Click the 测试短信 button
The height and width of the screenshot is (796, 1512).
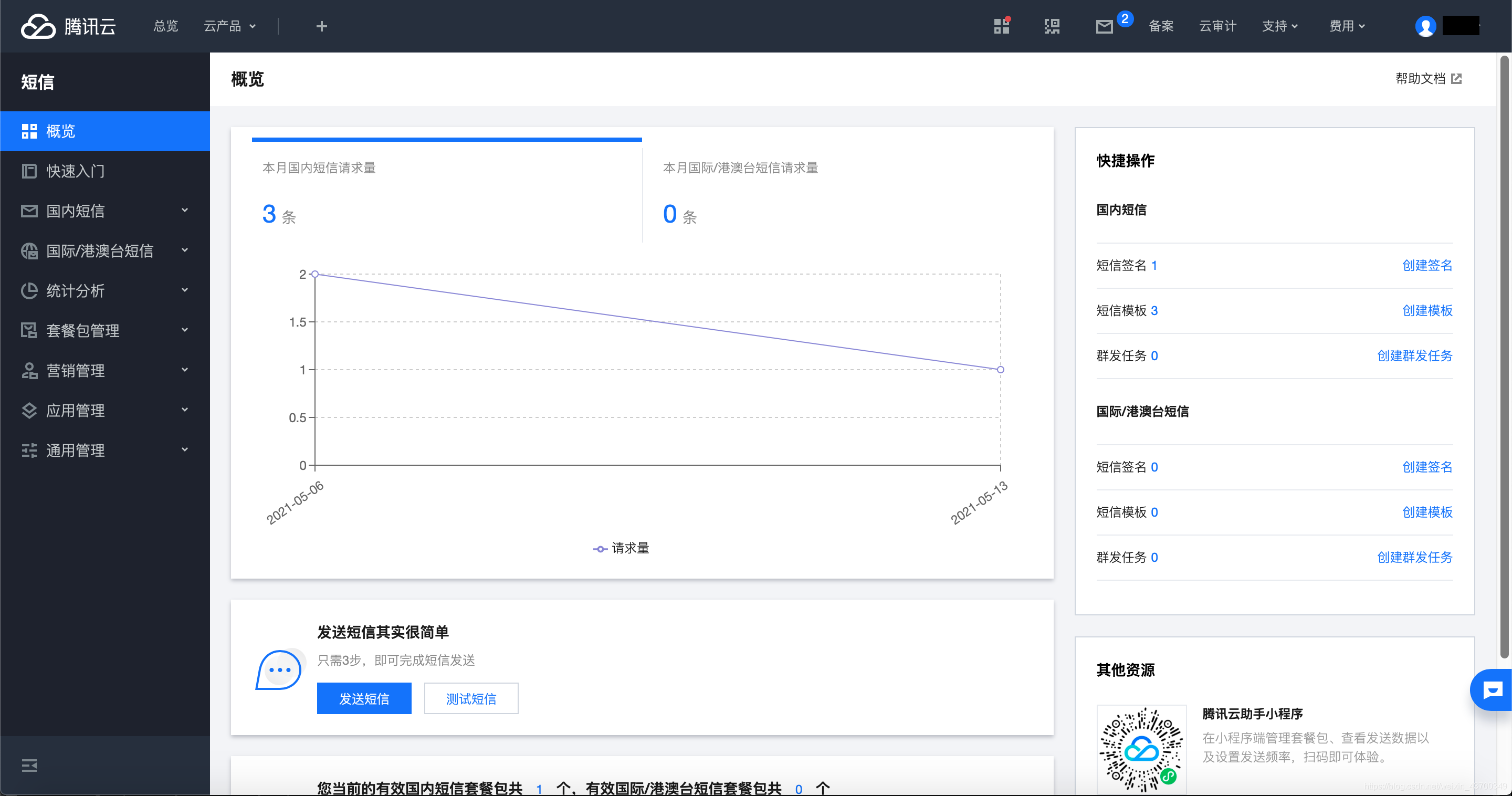coord(471,698)
